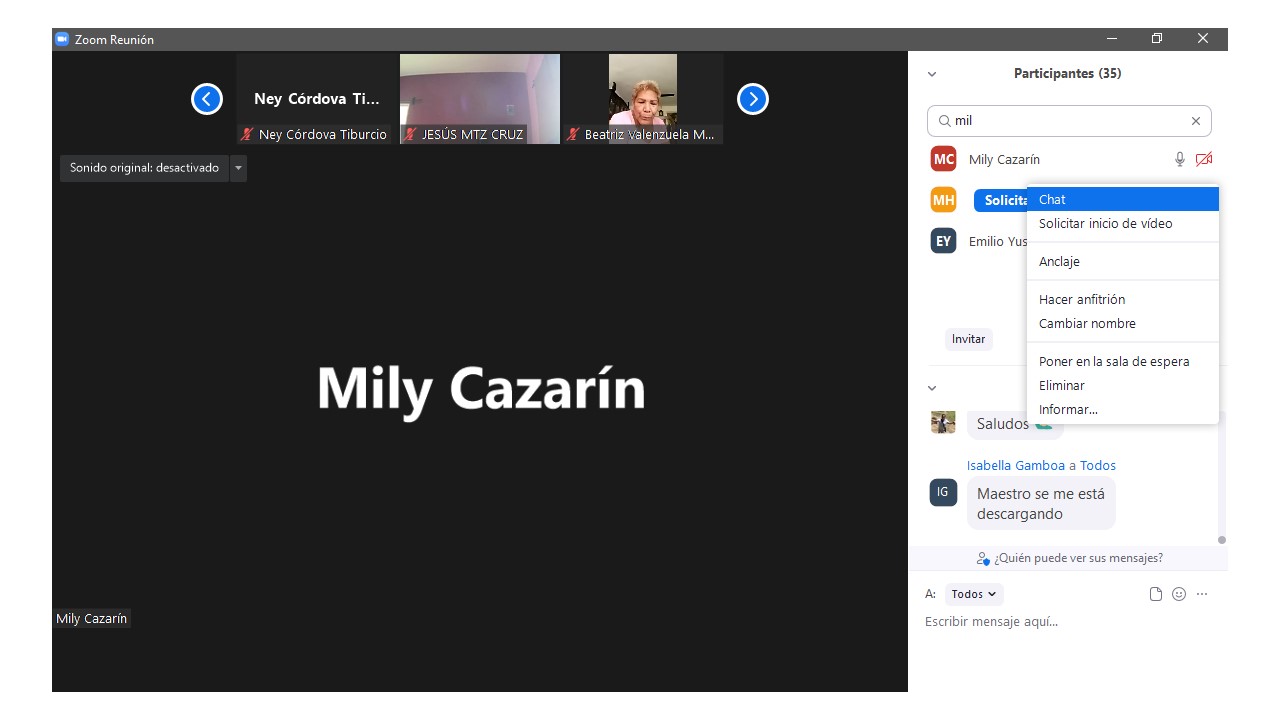Go to next video thumbnails with right arrow
Image resolution: width=1280 pixels, height=720 pixels.
point(753,99)
